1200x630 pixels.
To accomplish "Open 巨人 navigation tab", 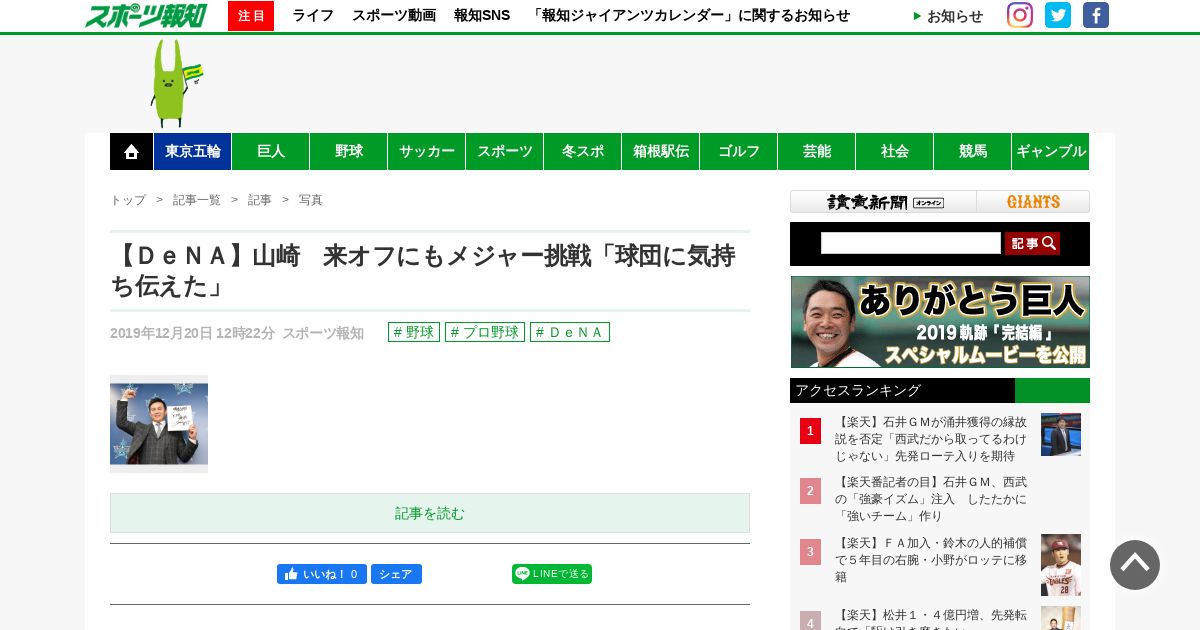I will tap(271, 151).
